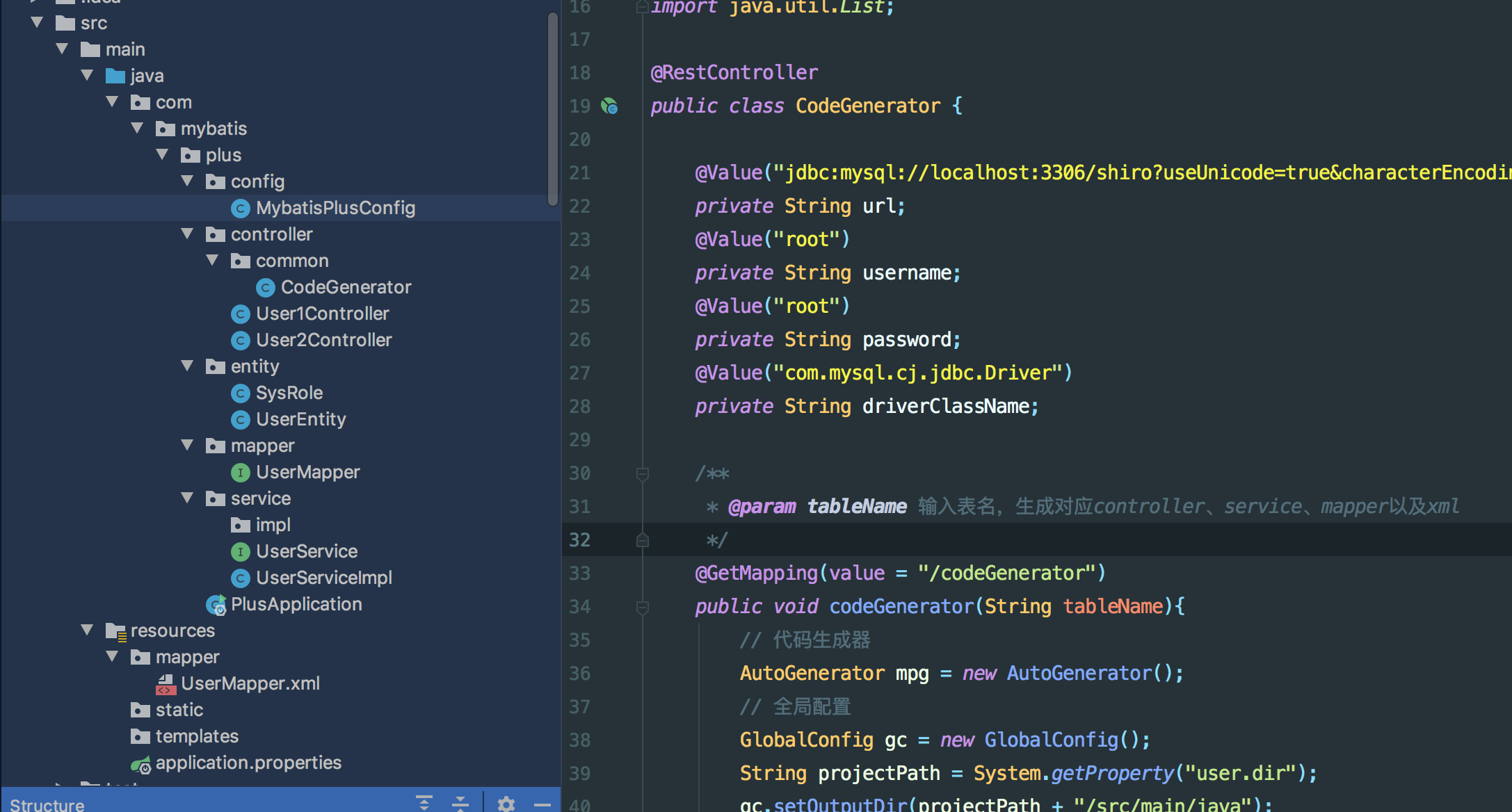Open the User1Controller class
Screen dimensions: 1512x812
tap(322, 314)
